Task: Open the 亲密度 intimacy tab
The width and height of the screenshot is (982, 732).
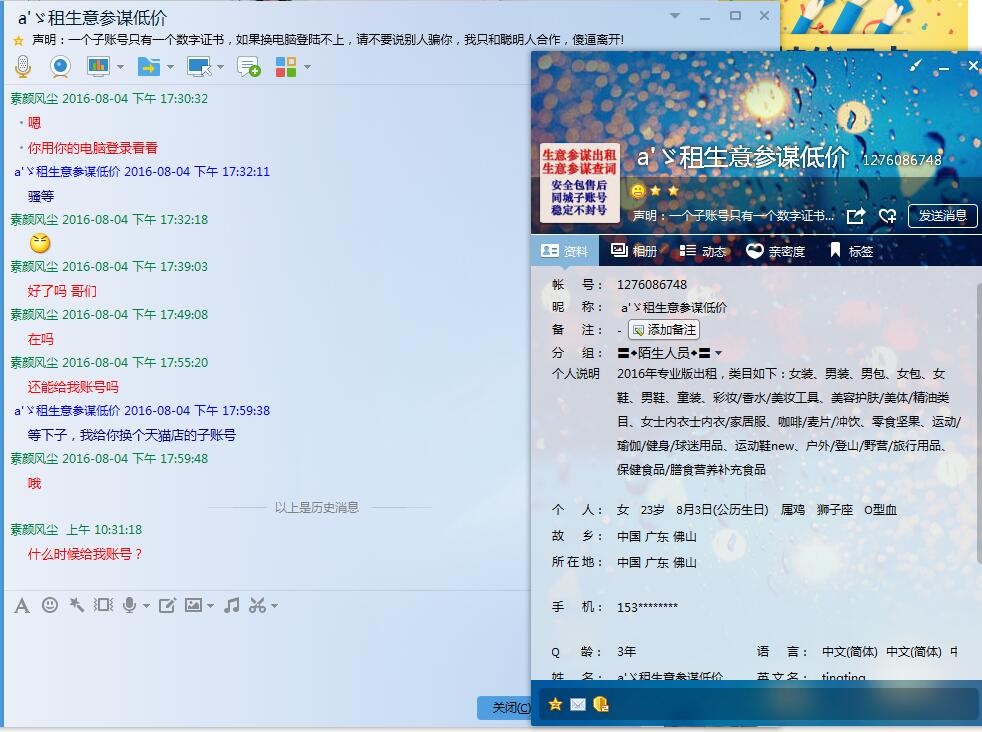Action: point(775,251)
